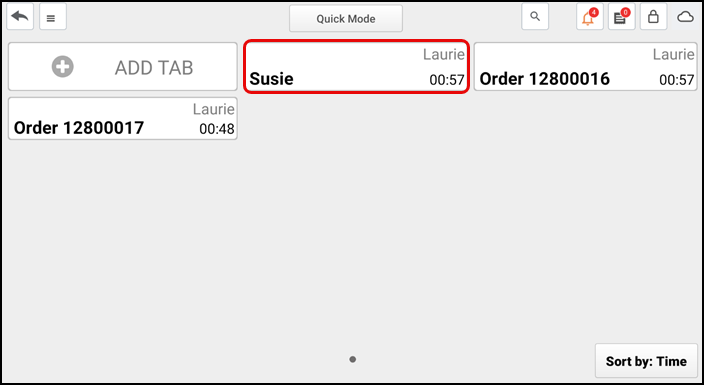
Task: Open search with the magnifier icon
Action: [x=535, y=17]
